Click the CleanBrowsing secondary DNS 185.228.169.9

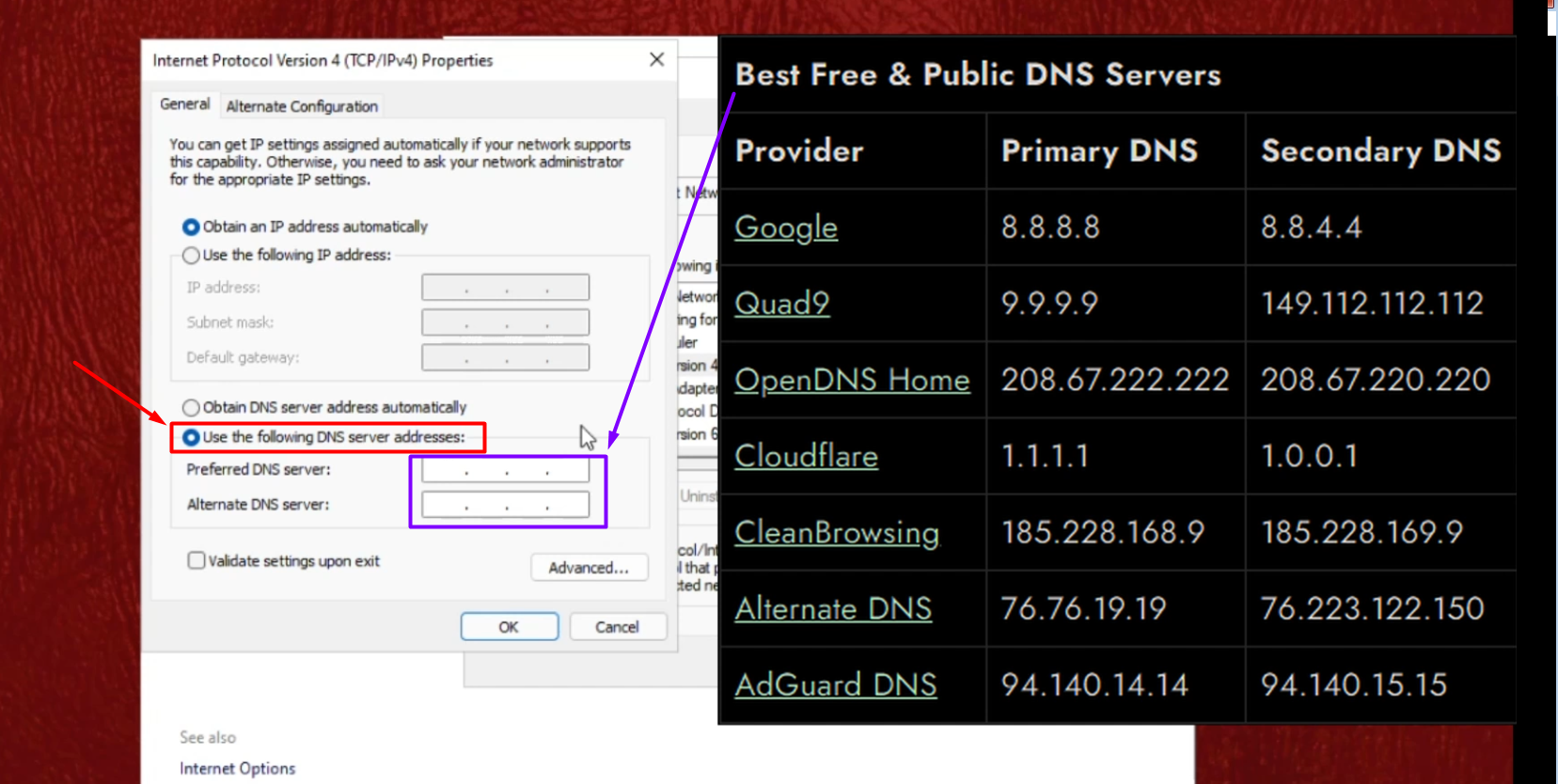click(x=1362, y=532)
